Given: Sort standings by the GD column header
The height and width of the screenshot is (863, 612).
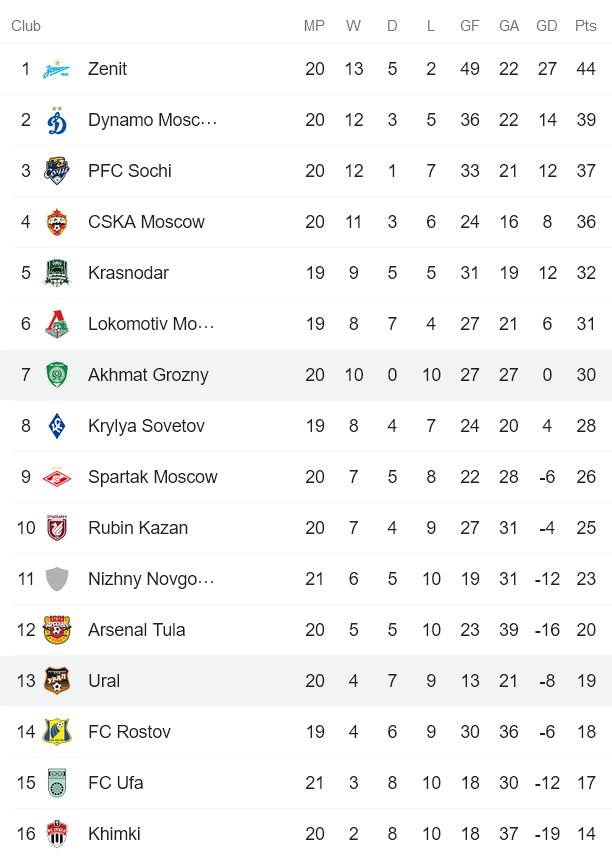Looking at the screenshot, I should [x=547, y=26].
